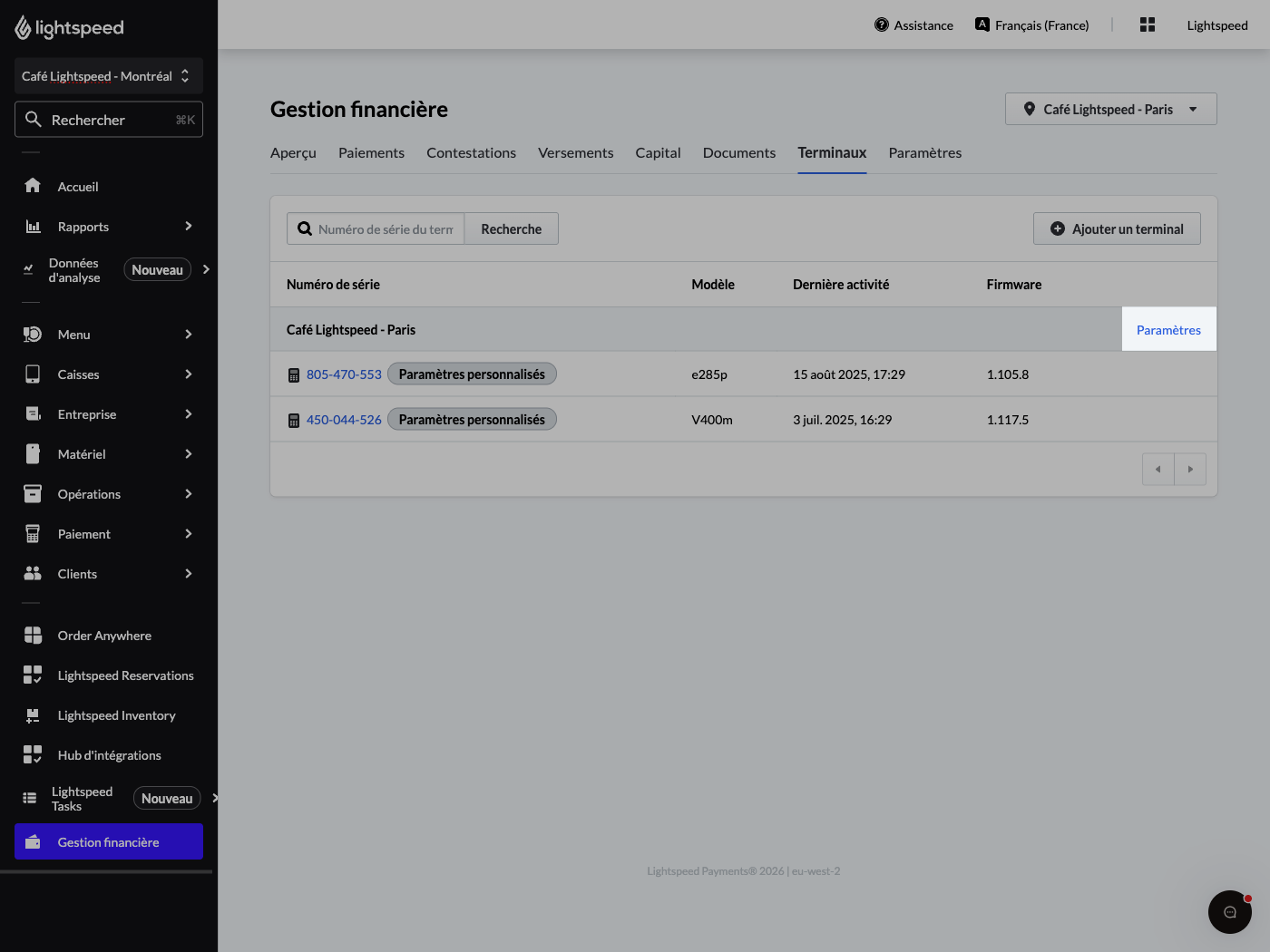The height and width of the screenshot is (952, 1270).
Task: Open the Versements tab
Action: (x=575, y=153)
